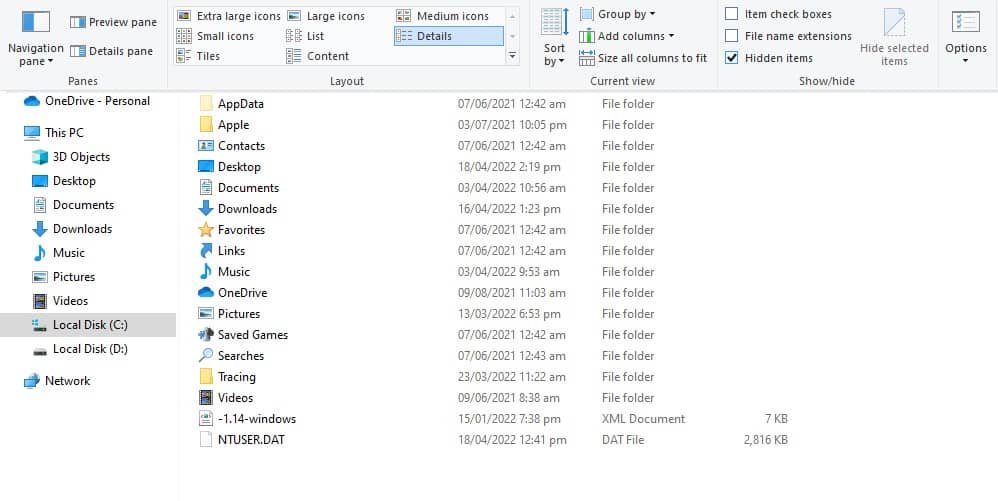Viewport: 998px width, 501px height.
Task: Select OneDrive - Personal in sidebar
Action: (x=87, y=101)
